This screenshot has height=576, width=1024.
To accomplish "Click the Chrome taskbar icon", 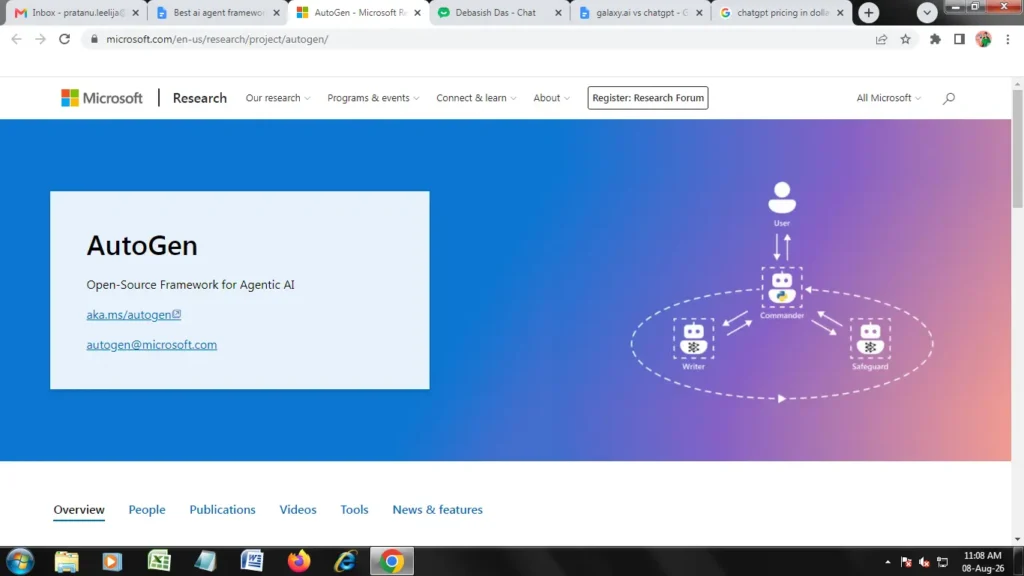I will coord(392,561).
